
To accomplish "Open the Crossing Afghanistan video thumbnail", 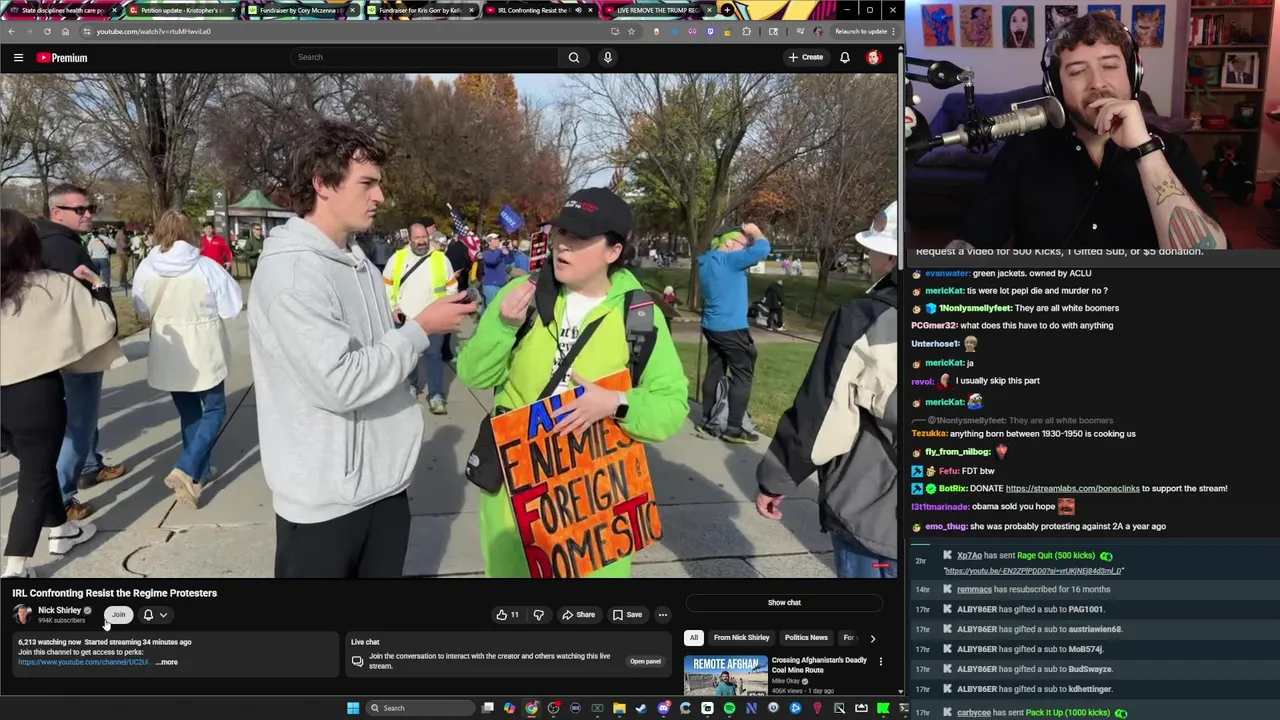I will pyautogui.click(x=725, y=675).
